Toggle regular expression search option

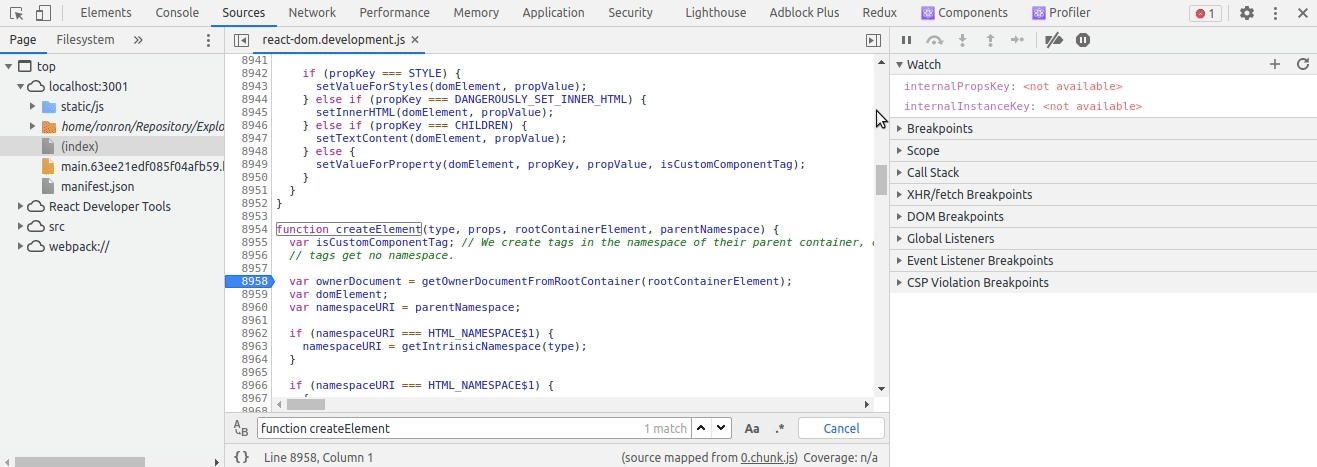click(780, 428)
